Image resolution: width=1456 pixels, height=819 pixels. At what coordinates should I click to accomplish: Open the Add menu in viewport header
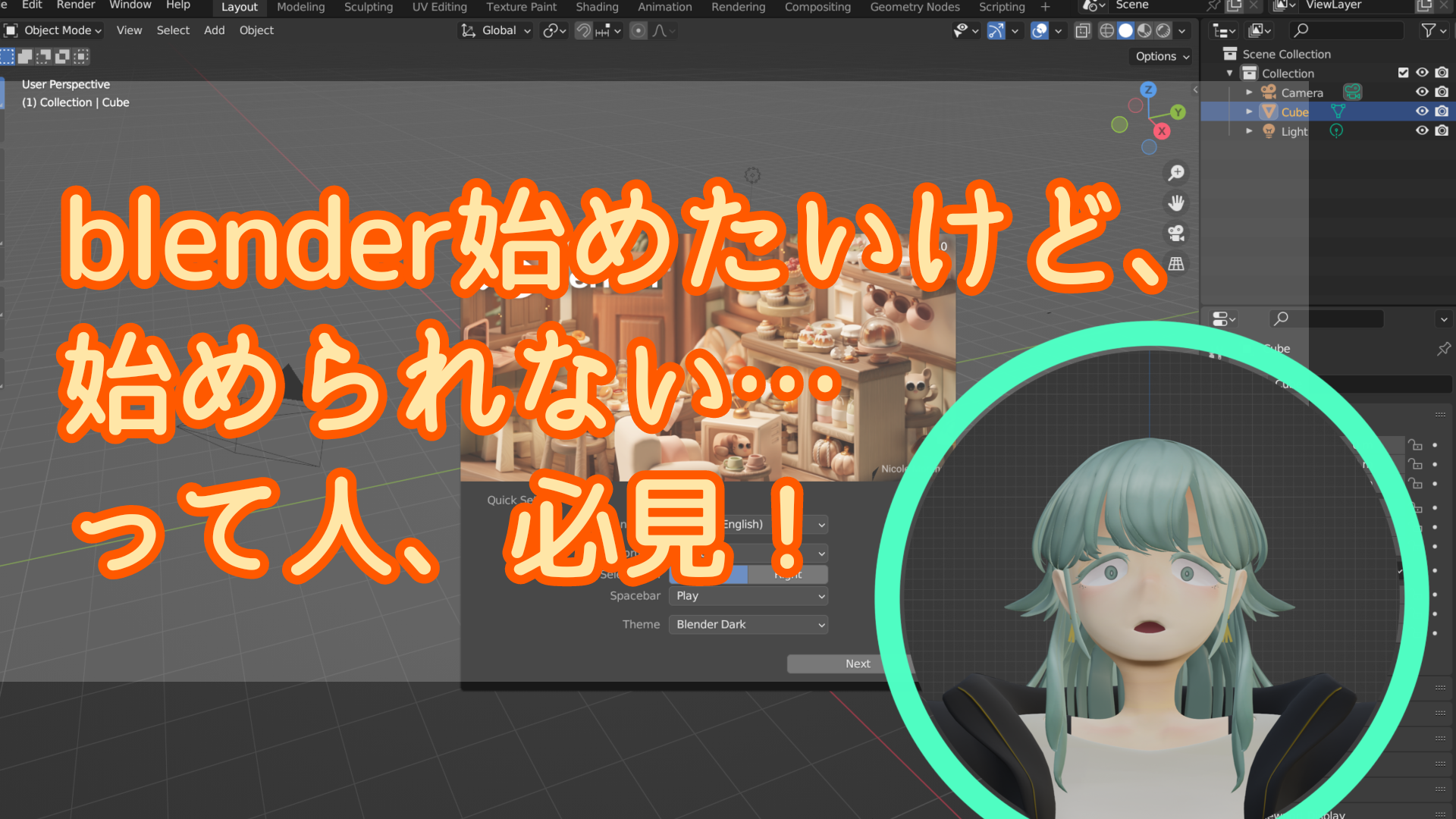[x=215, y=30]
